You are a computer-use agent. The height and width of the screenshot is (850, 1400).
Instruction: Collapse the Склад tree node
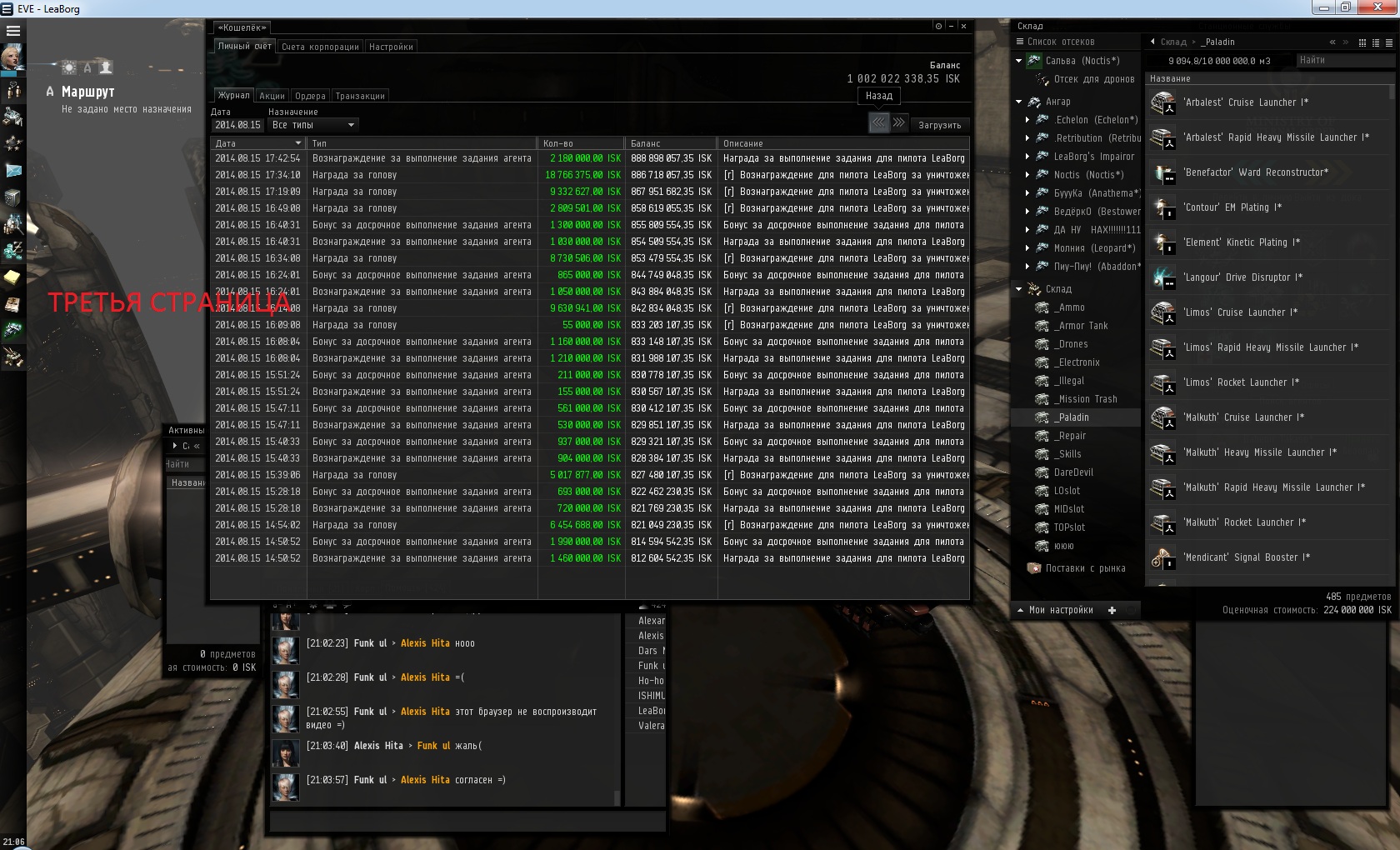(1018, 289)
